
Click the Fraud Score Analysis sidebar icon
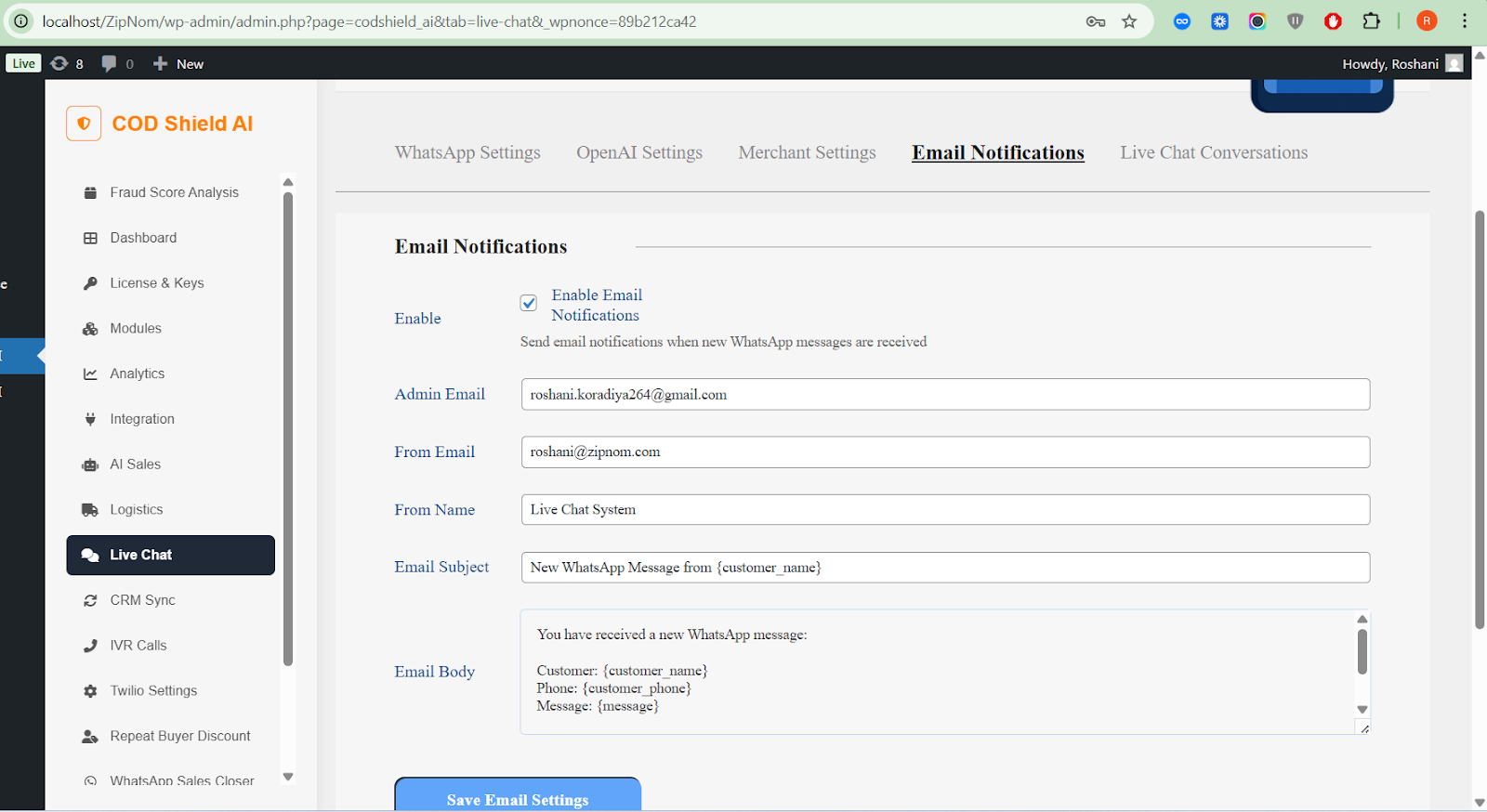(x=90, y=193)
